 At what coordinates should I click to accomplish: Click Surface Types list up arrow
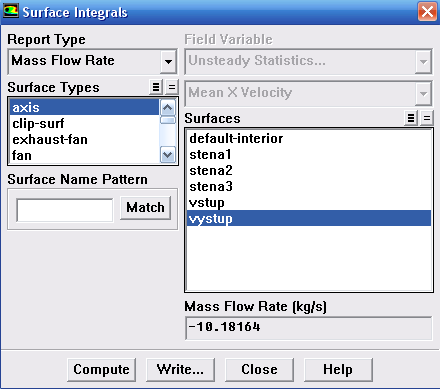pos(168,107)
